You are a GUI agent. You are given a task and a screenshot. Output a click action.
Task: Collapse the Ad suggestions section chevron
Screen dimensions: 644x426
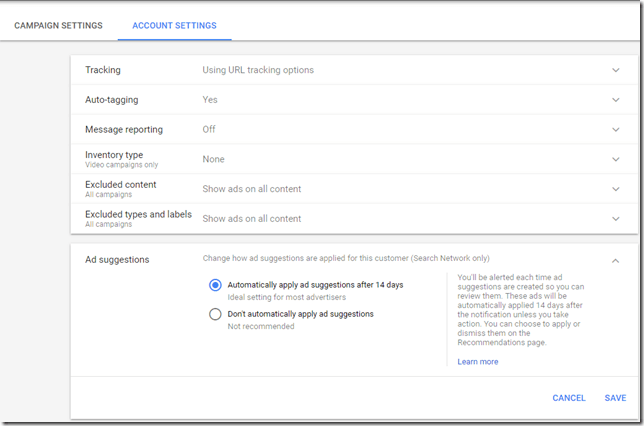(616, 260)
